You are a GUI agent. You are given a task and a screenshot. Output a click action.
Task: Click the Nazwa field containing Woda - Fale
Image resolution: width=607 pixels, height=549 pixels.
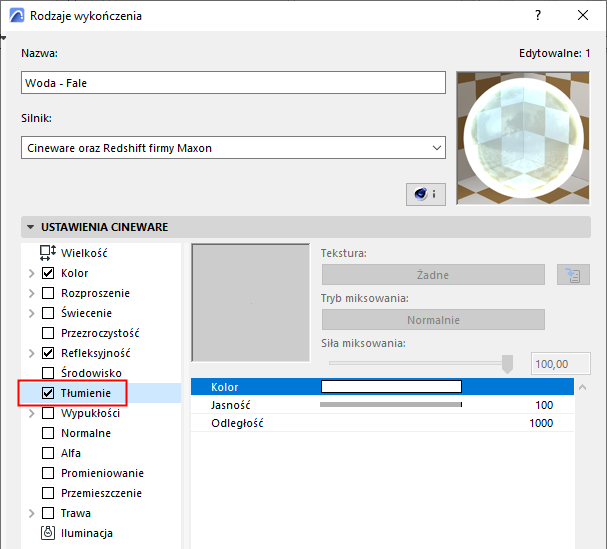click(233, 82)
